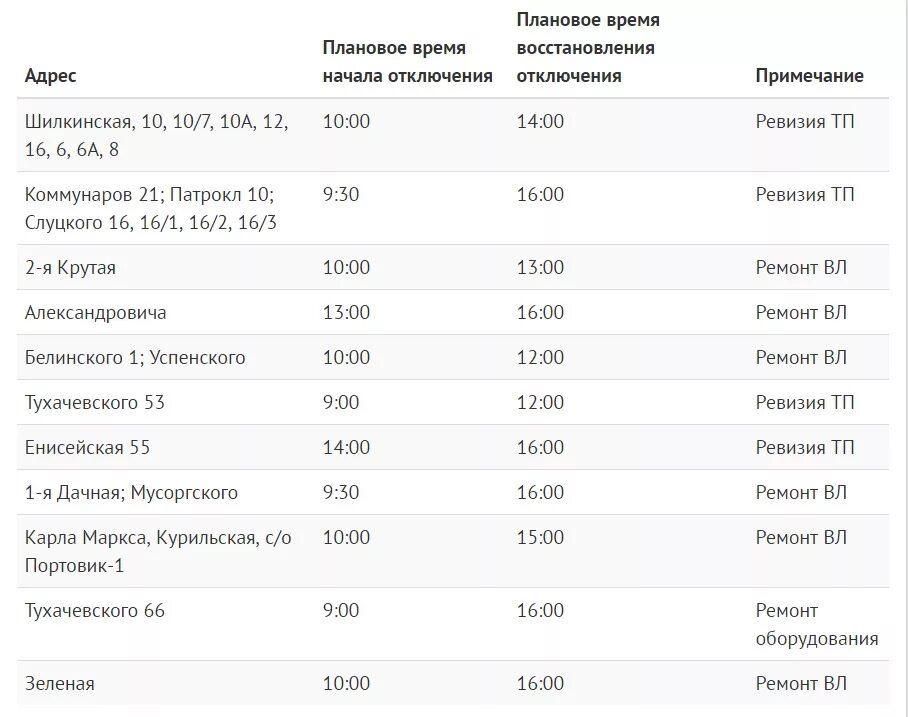Click the 'Примечание' column header
The width and height of the screenshot is (908, 717).
(809, 75)
